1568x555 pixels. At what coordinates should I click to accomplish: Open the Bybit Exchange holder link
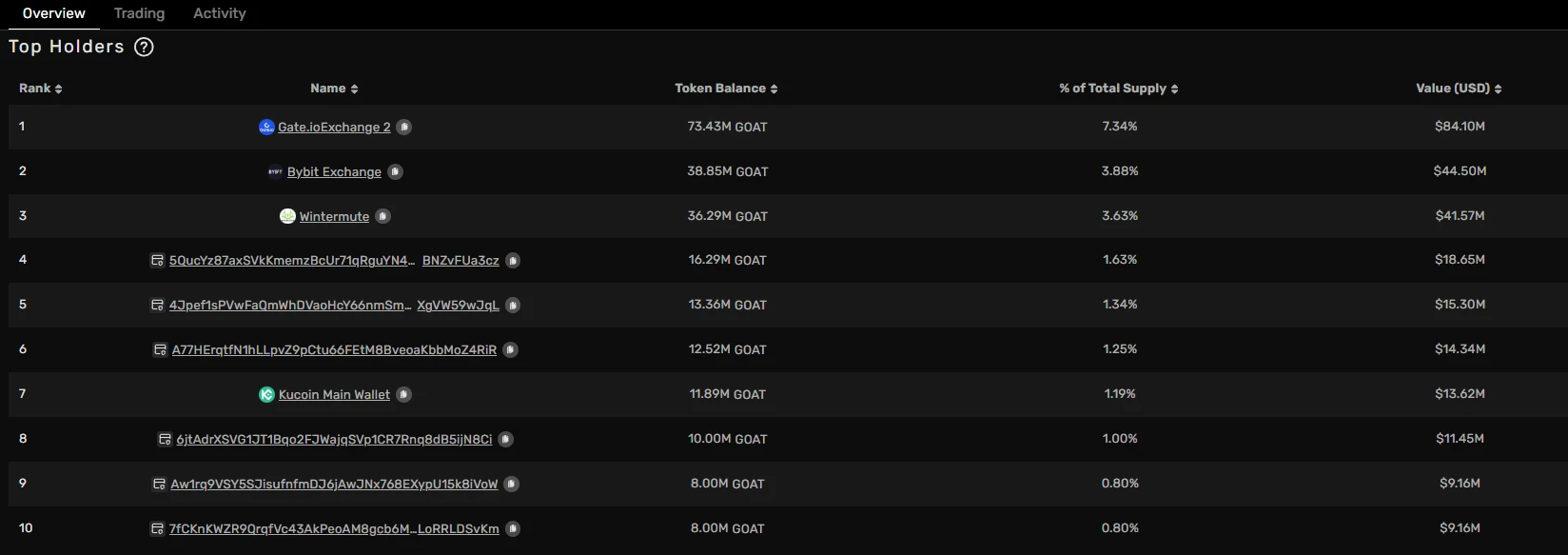[x=334, y=172]
